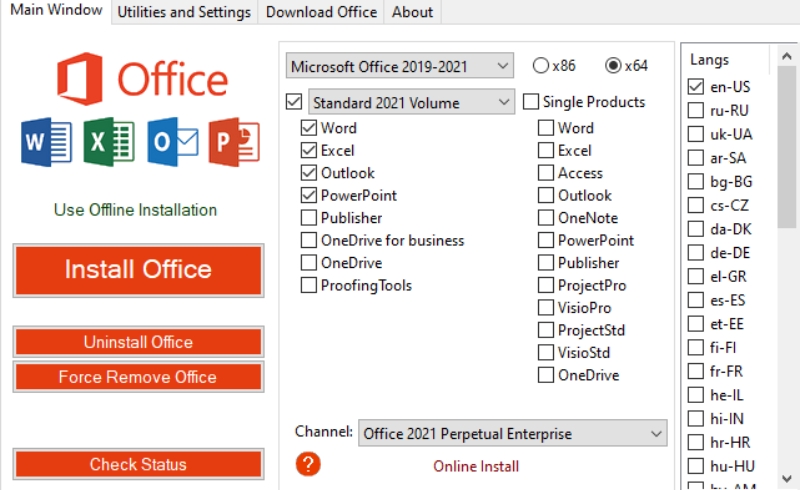This screenshot has height=490, width=800.
Task: Check OneDrive in the suite list
Action: [309, 262]
